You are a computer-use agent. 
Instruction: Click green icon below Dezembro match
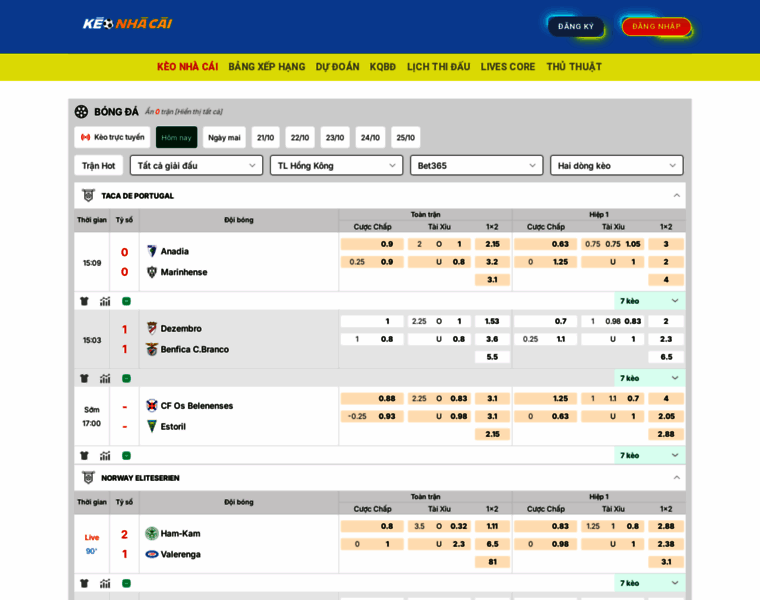click(126, 378)
